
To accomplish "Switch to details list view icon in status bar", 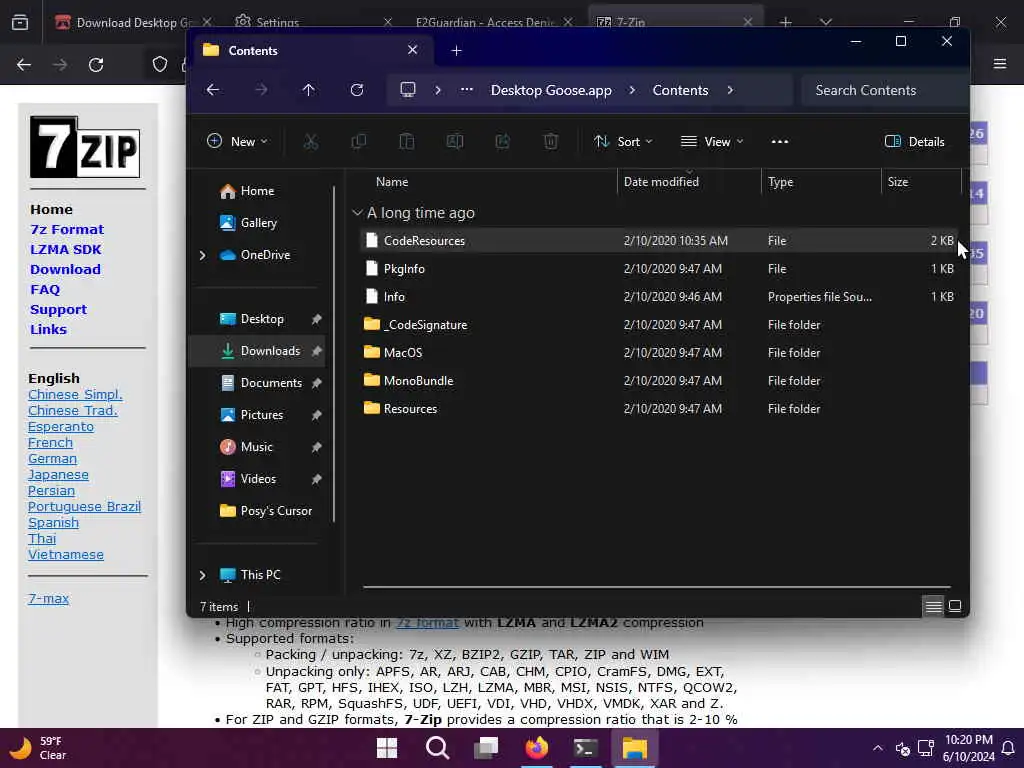I will [933, 607].
